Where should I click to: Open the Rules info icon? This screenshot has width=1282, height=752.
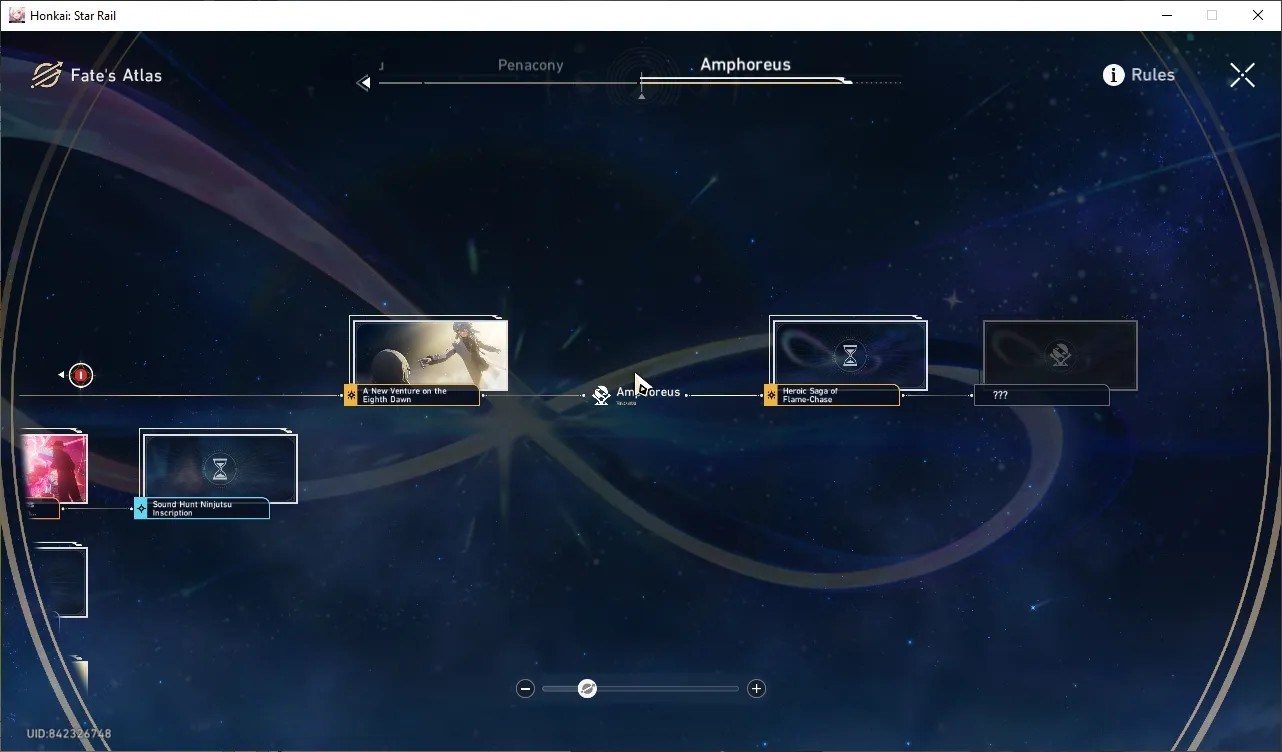(x=1113, y=75)
